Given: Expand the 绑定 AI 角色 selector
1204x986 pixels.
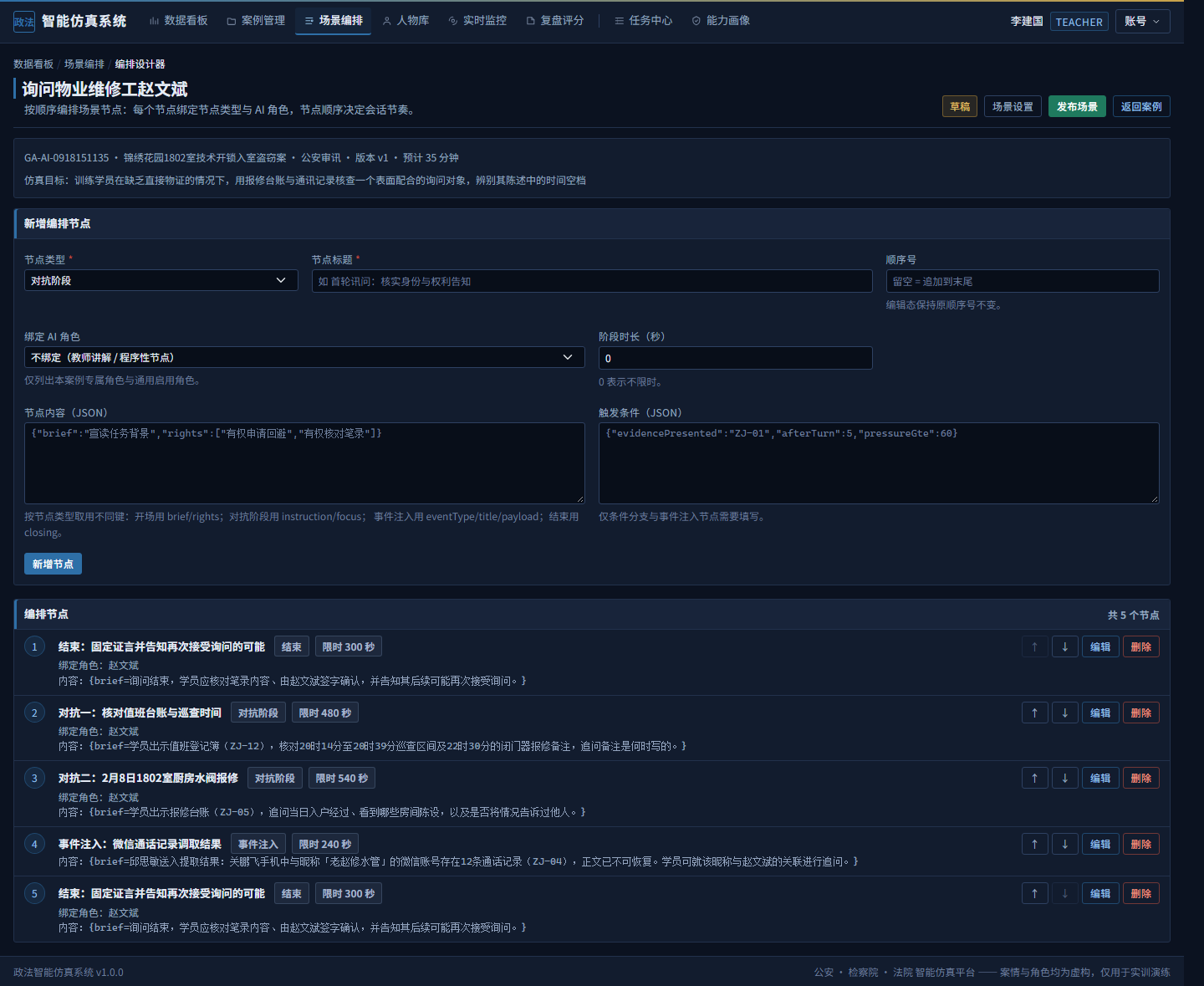Looking at the screenshot, I should 304,357.
